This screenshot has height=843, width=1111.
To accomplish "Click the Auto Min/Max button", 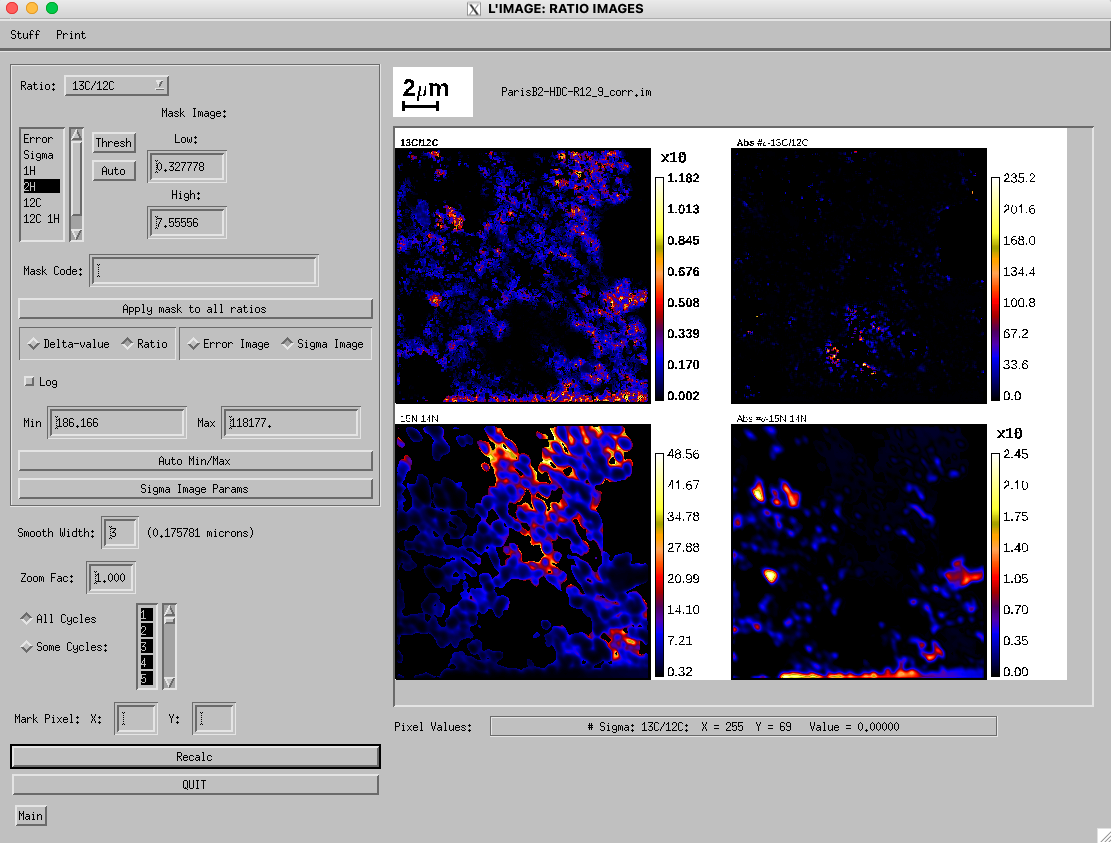I will click(195, 461).
